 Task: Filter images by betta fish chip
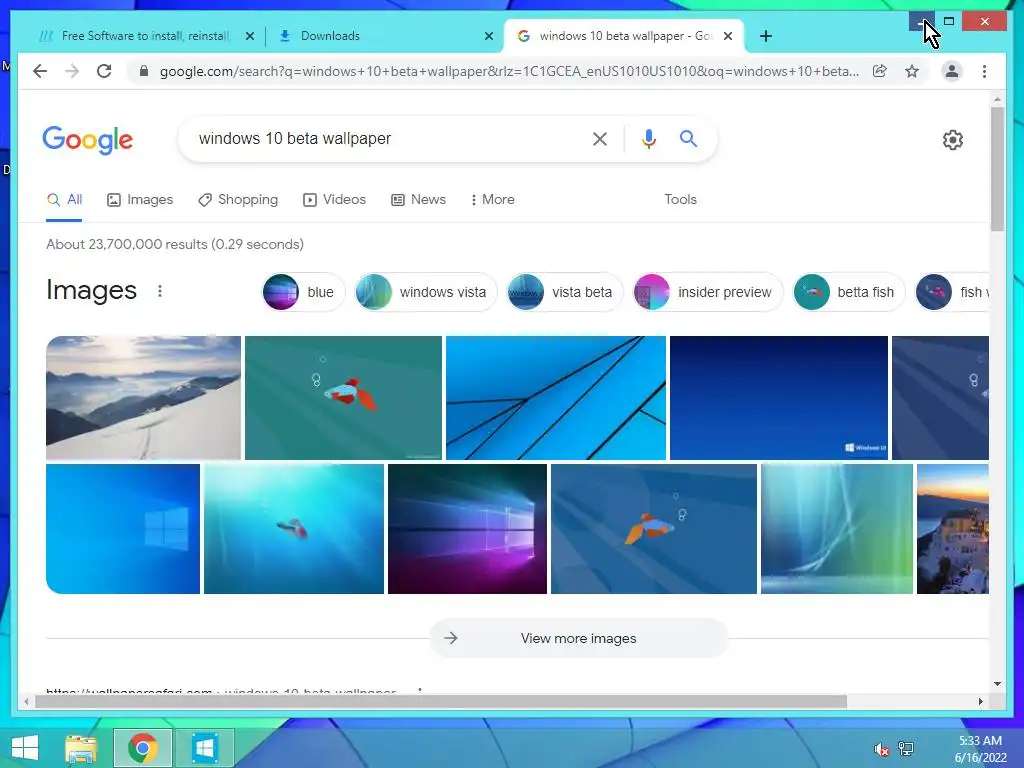click(848, 292)
